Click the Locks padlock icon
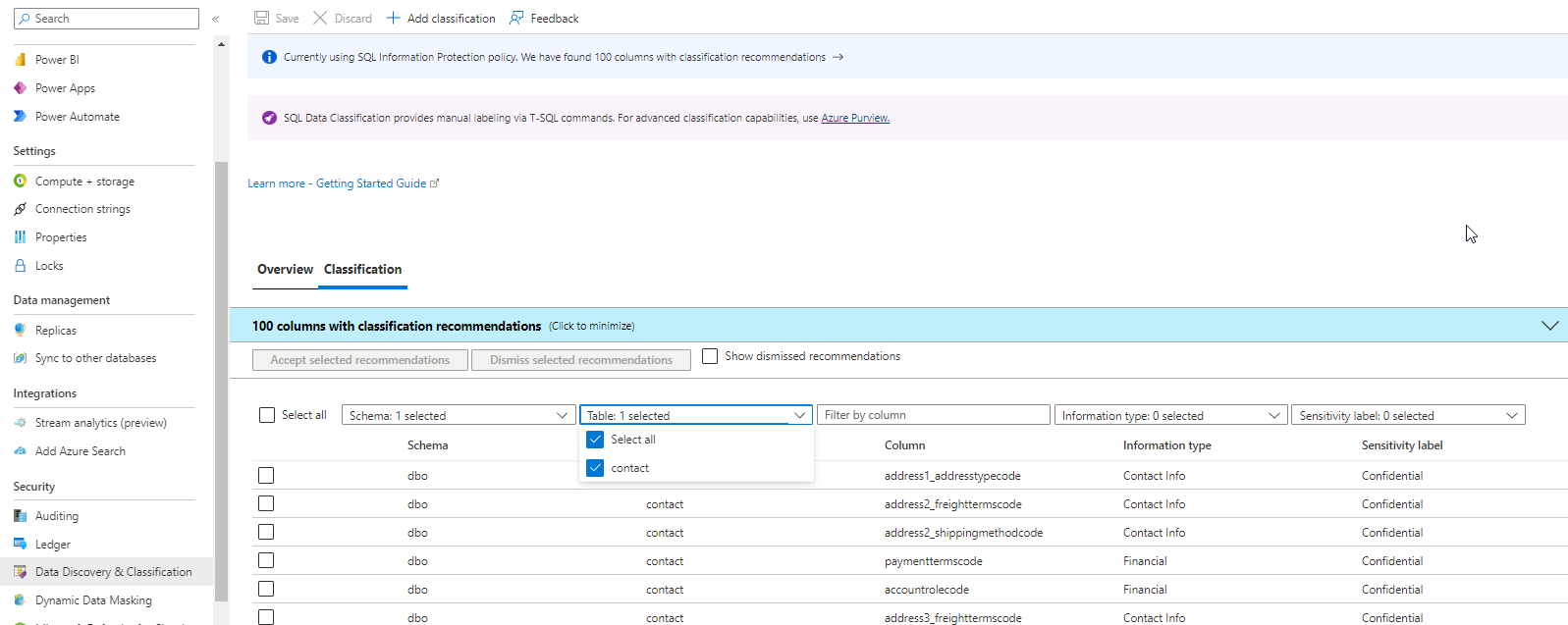 click(20, 266)
